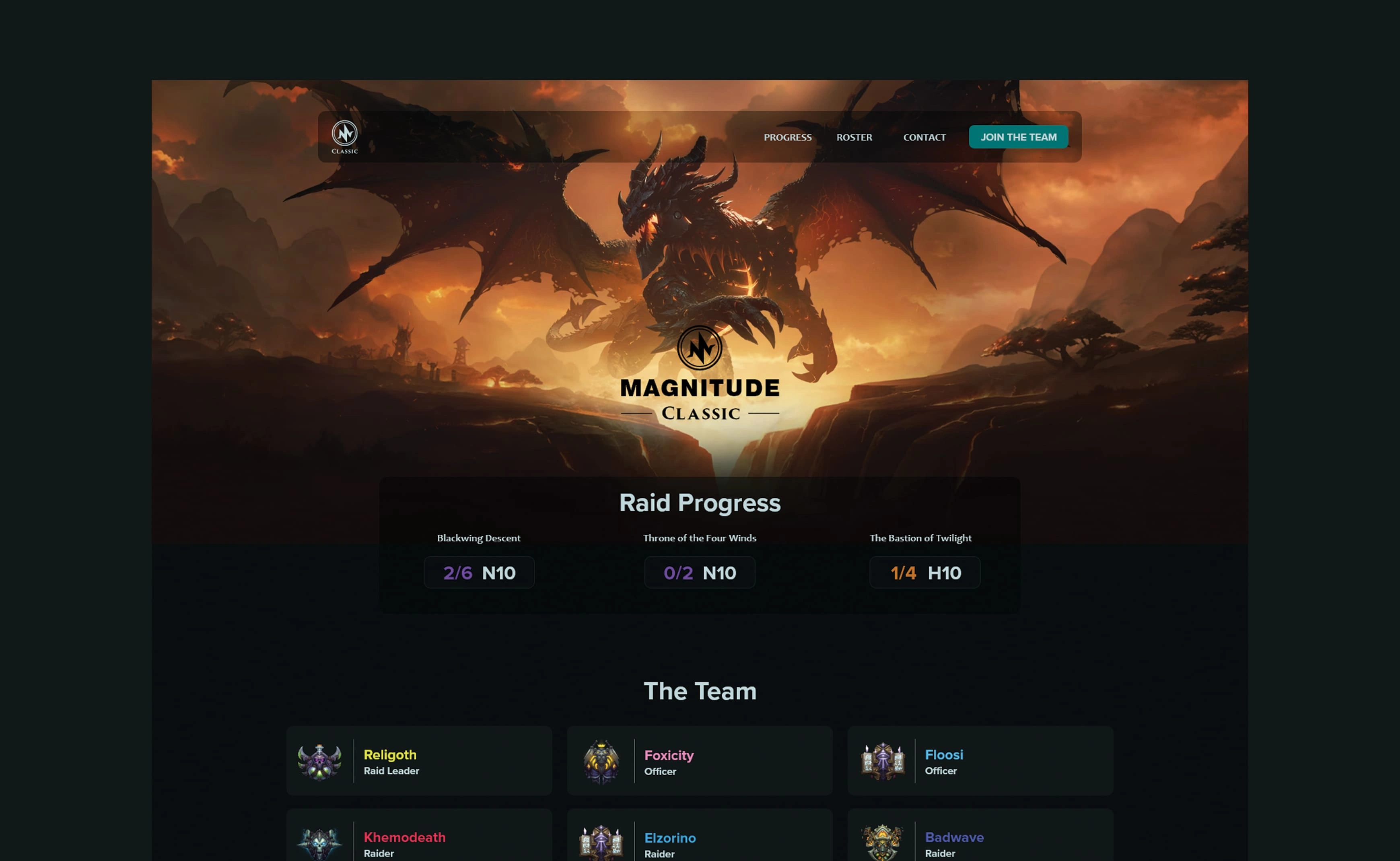Click the Magnitude Classic hero title text
The height and width of the screenshot is (861, 1400).
[700, 399]
